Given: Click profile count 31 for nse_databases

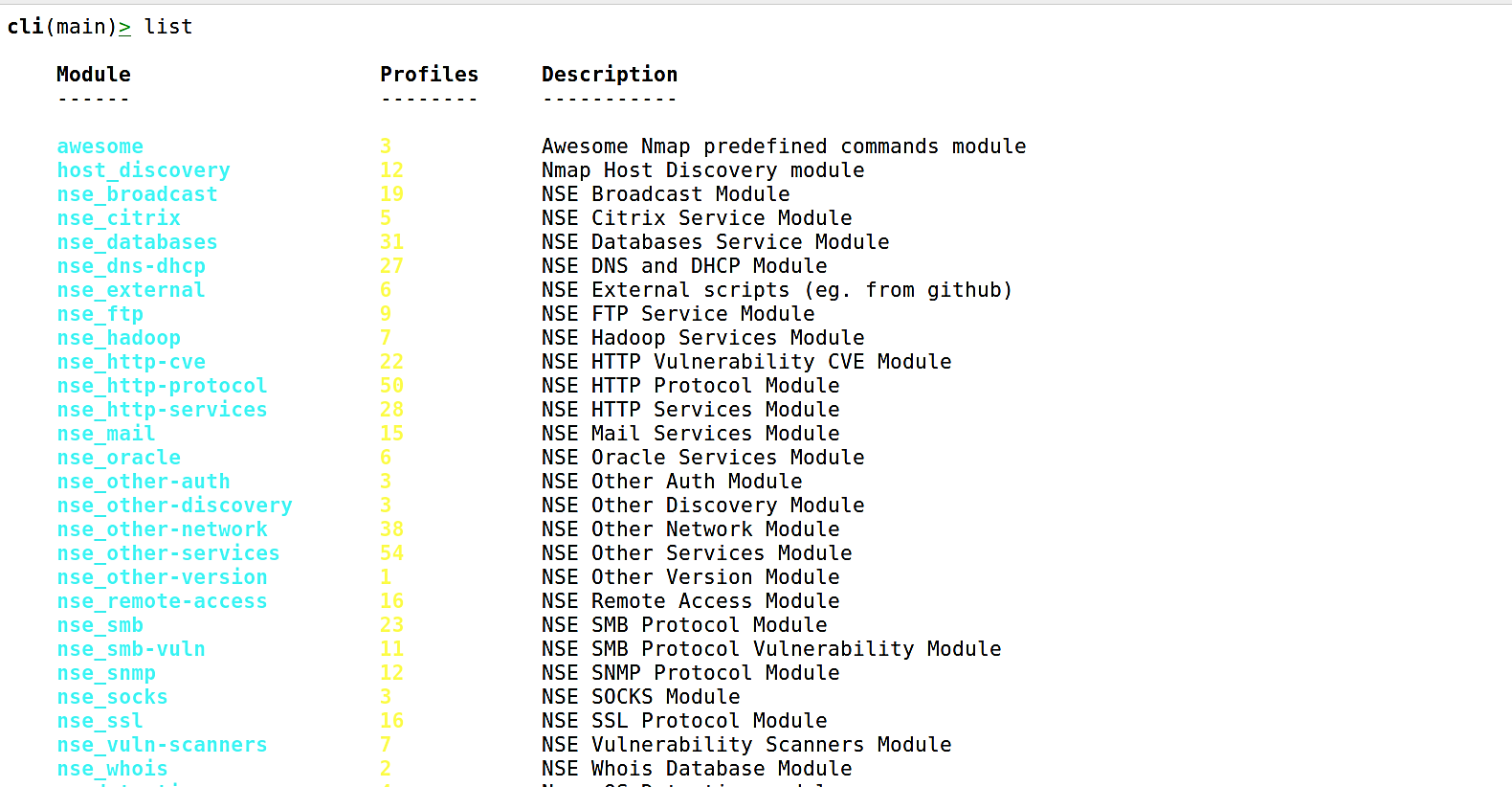Looking at the screenshot, I should click(392, 242).
